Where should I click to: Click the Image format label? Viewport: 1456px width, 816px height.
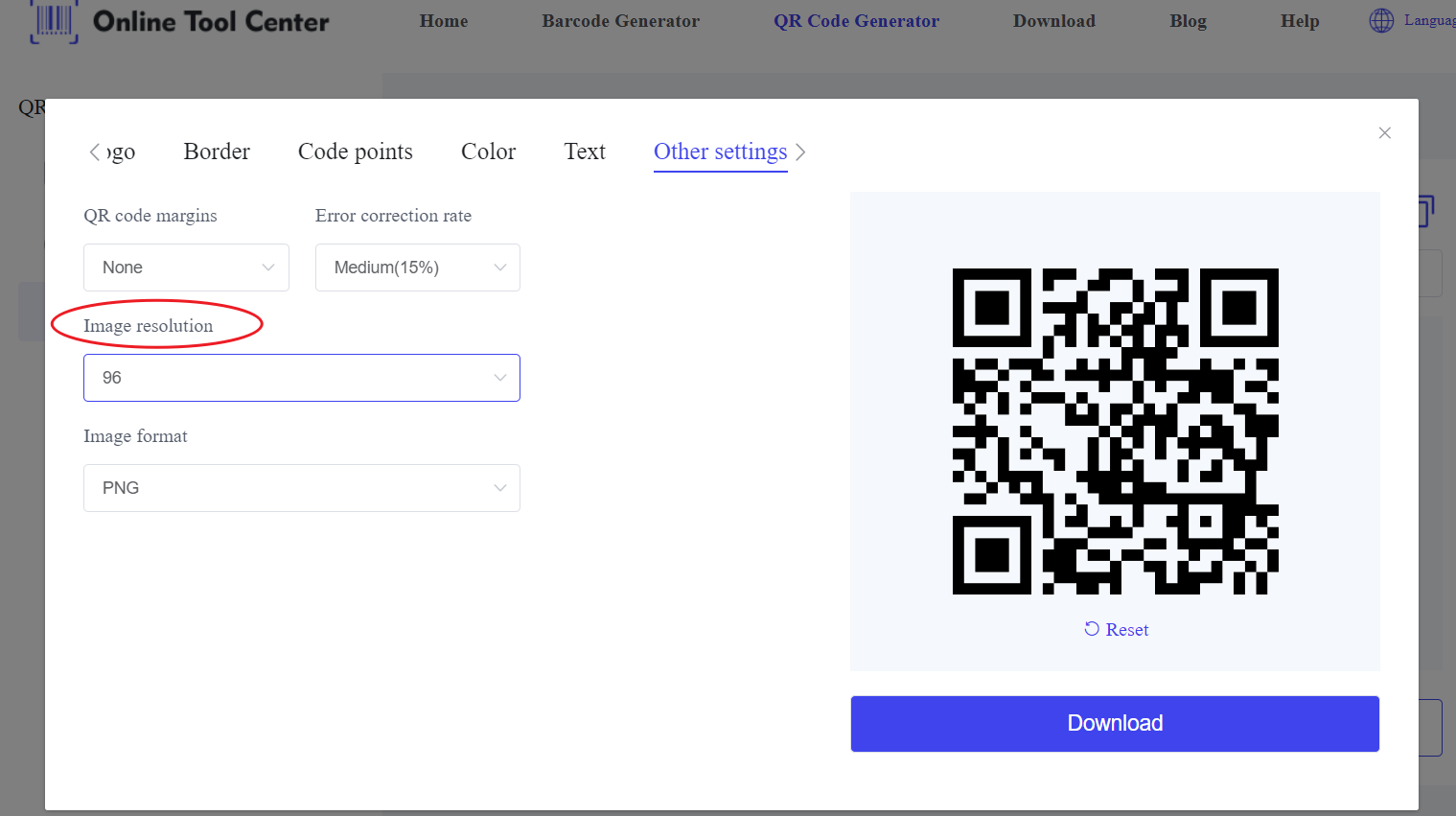(135, 436)
